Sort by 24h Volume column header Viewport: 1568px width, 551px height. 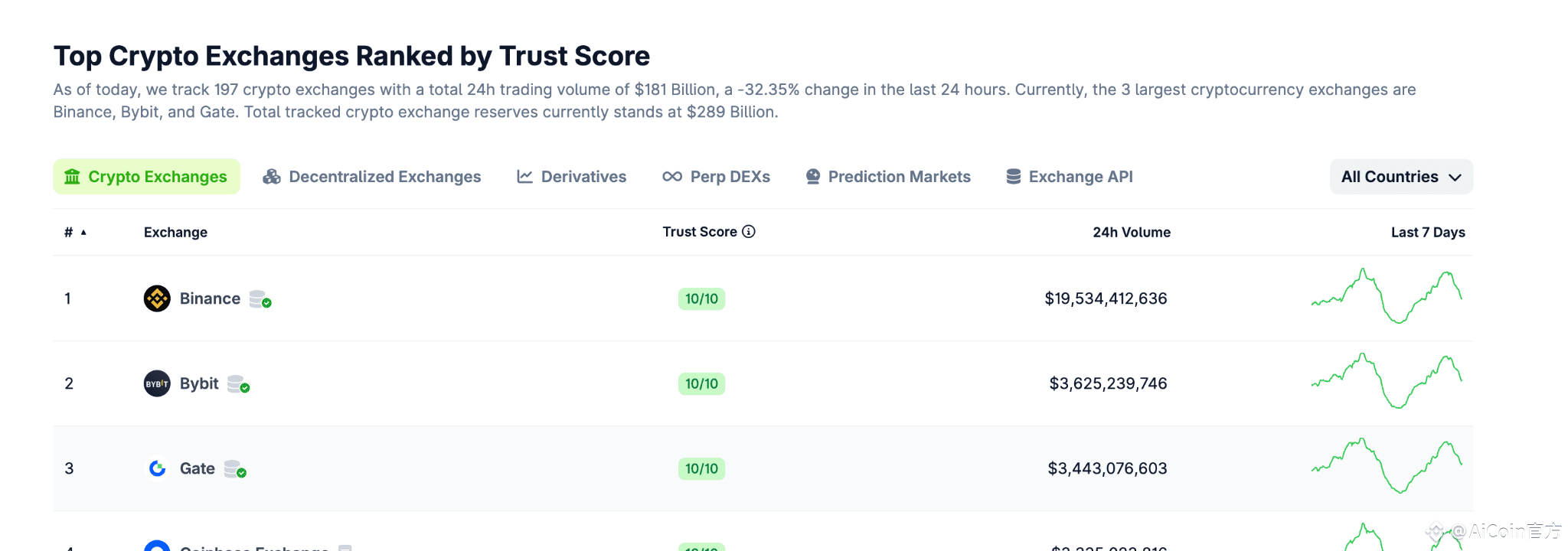coord(1131,233)
